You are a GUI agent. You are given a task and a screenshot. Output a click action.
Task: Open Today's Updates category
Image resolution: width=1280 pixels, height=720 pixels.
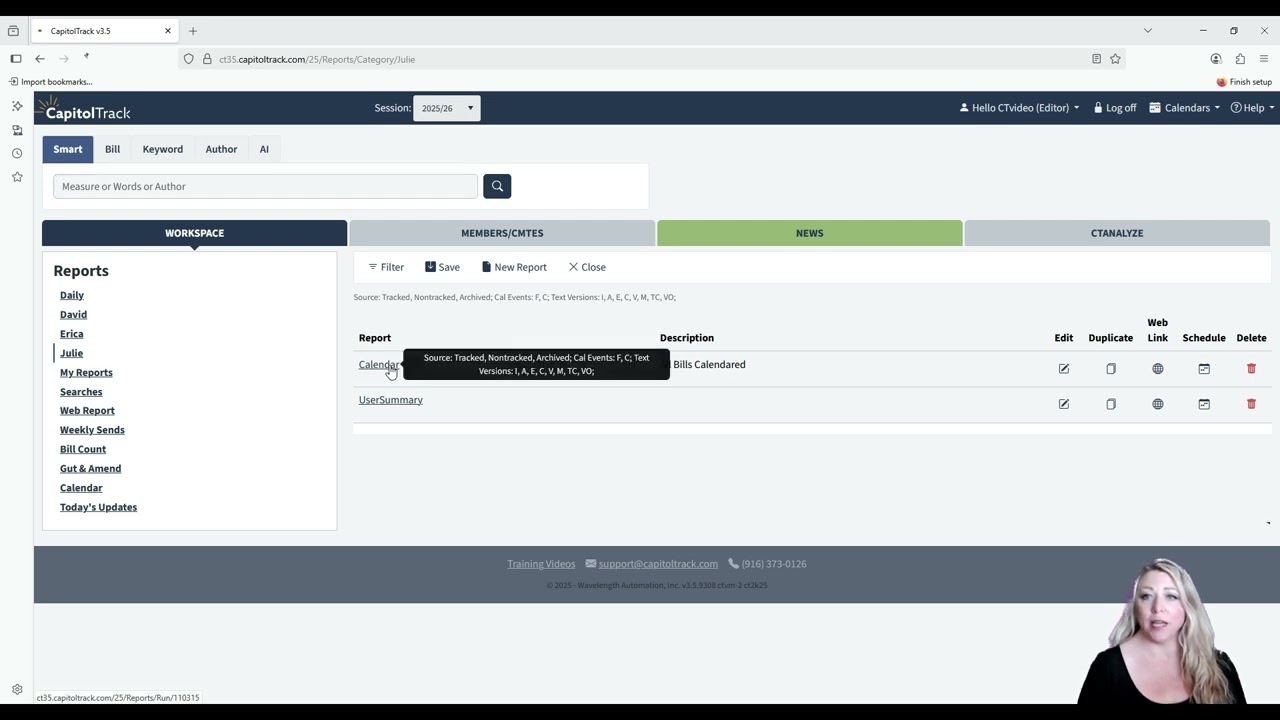click(98, 507)
